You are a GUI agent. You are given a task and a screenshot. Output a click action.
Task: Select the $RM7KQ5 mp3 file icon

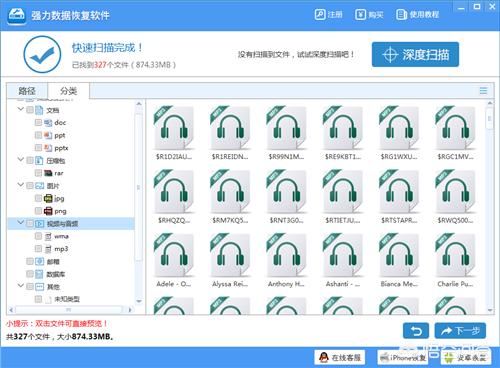(230, 192)
